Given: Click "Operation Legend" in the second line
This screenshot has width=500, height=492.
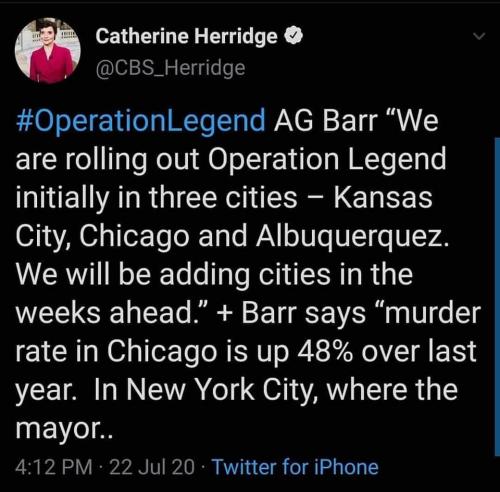Looking at the screenshot, I should tap(327, 160).
